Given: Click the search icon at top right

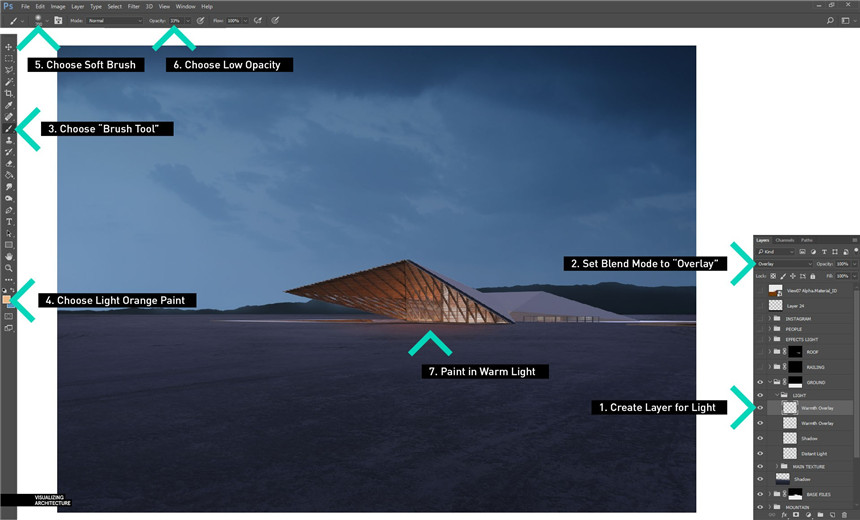Looking at the screenshot, I should coord(831,20).
